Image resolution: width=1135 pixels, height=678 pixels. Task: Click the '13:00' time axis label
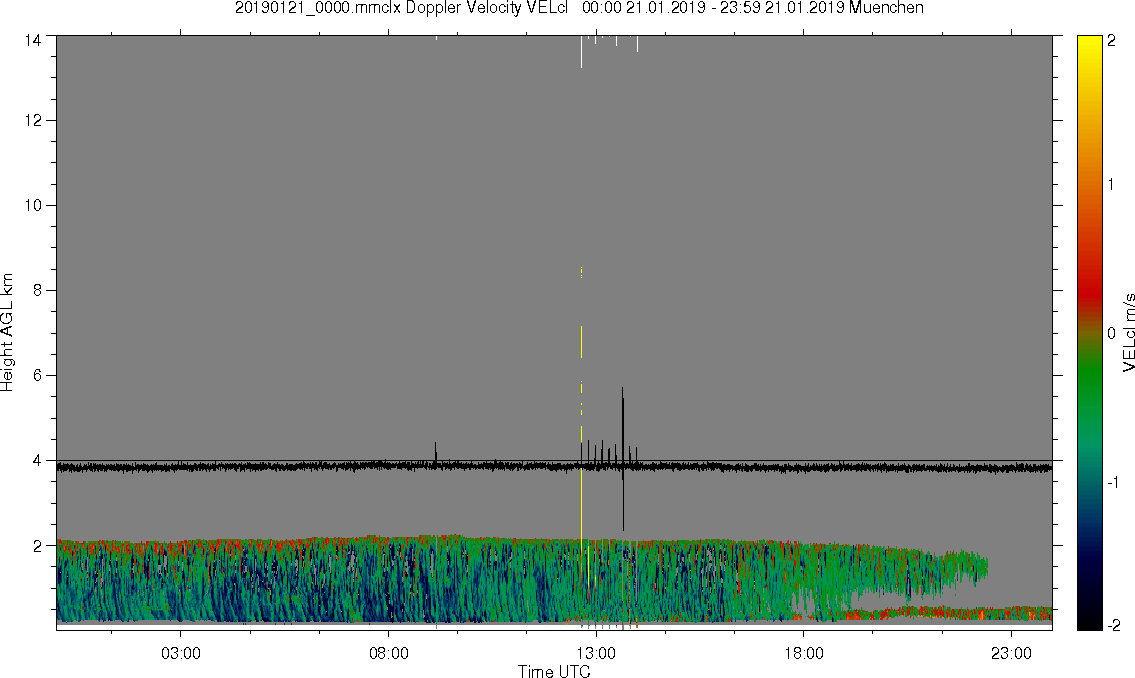596,653
